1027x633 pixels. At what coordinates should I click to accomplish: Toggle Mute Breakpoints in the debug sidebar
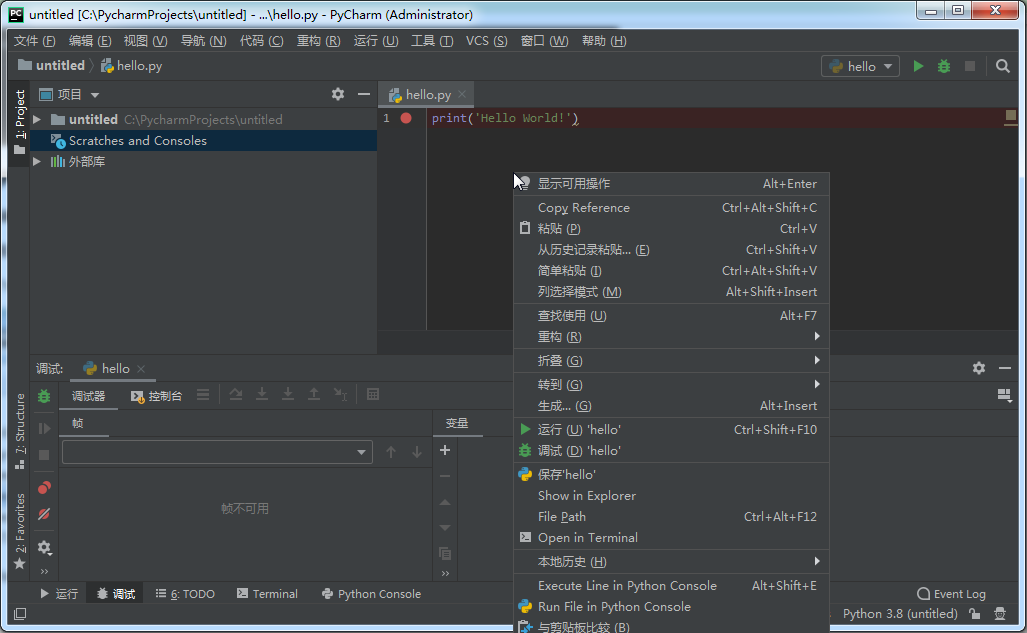point(44,514)
